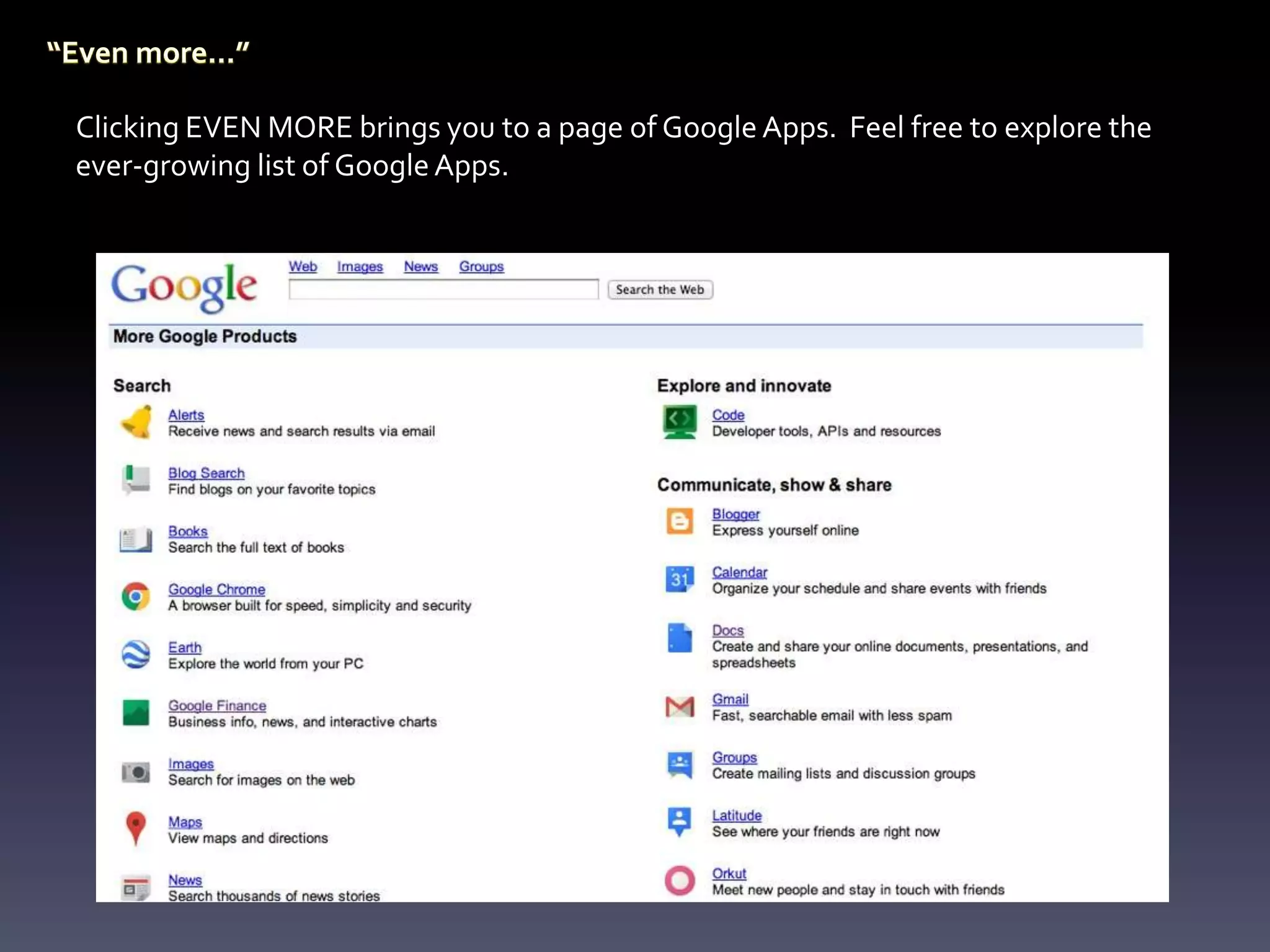Click the 'Search' section heading
The width and height of the screenshot is (1270, 952).
[x=141, y=386]
